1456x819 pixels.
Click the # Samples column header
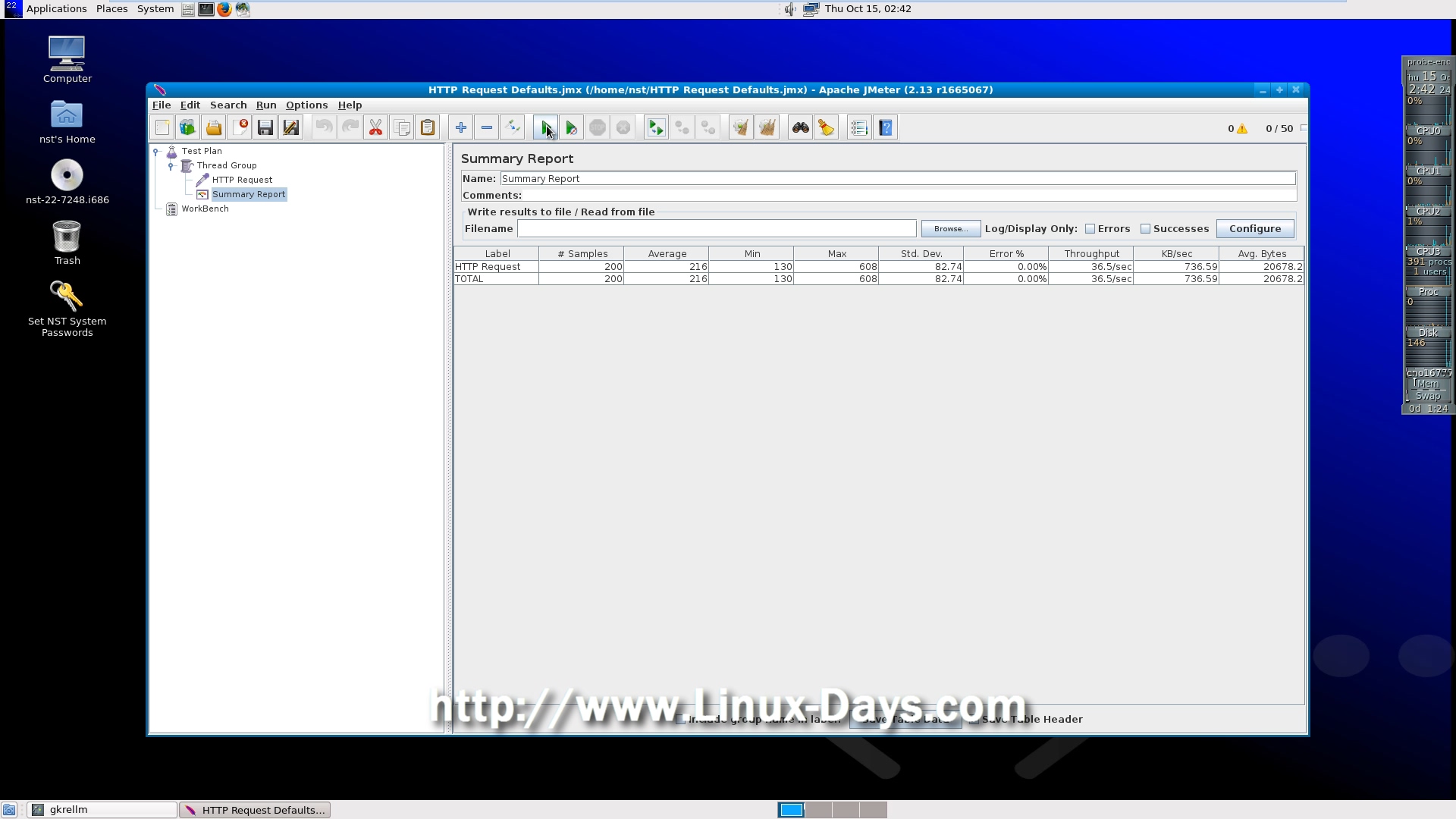582,254
